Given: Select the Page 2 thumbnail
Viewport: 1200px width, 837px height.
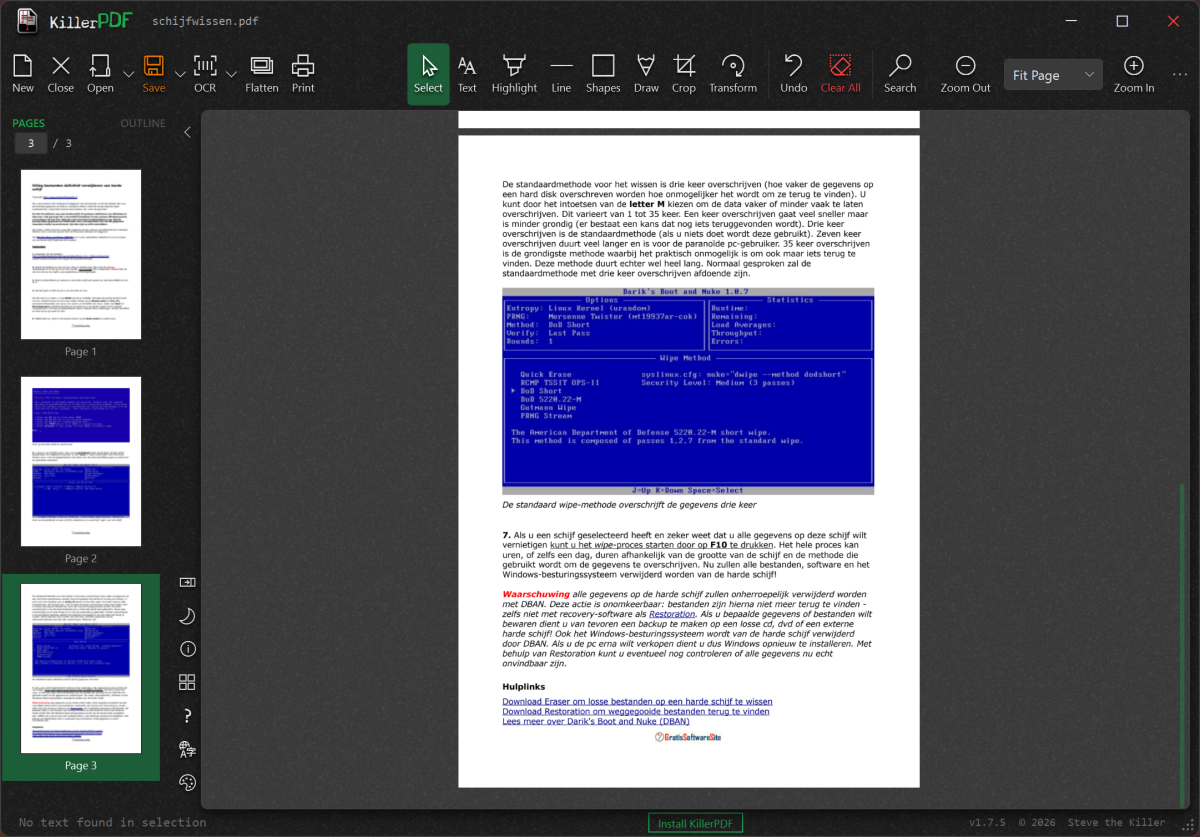Looking at the screenshot, I should coord(81,462).
